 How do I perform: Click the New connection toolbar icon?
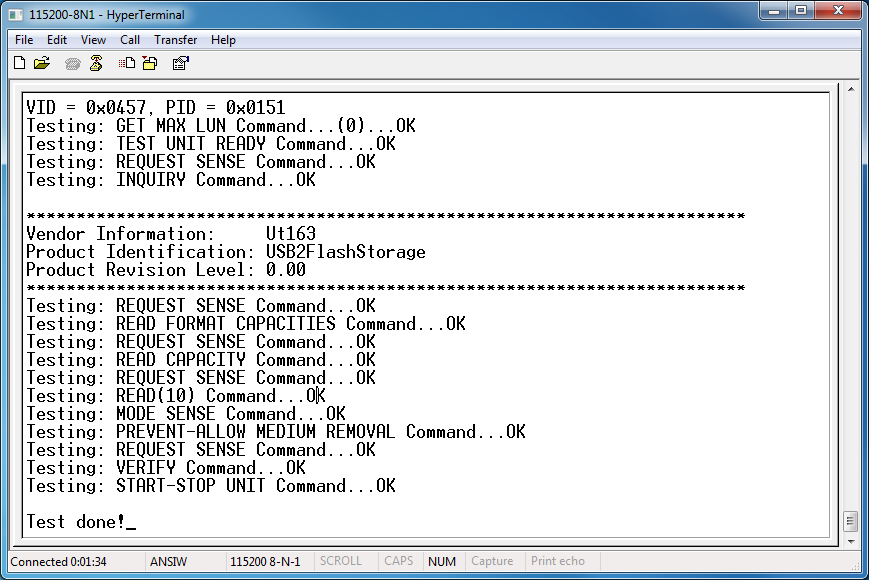(19, 63)
